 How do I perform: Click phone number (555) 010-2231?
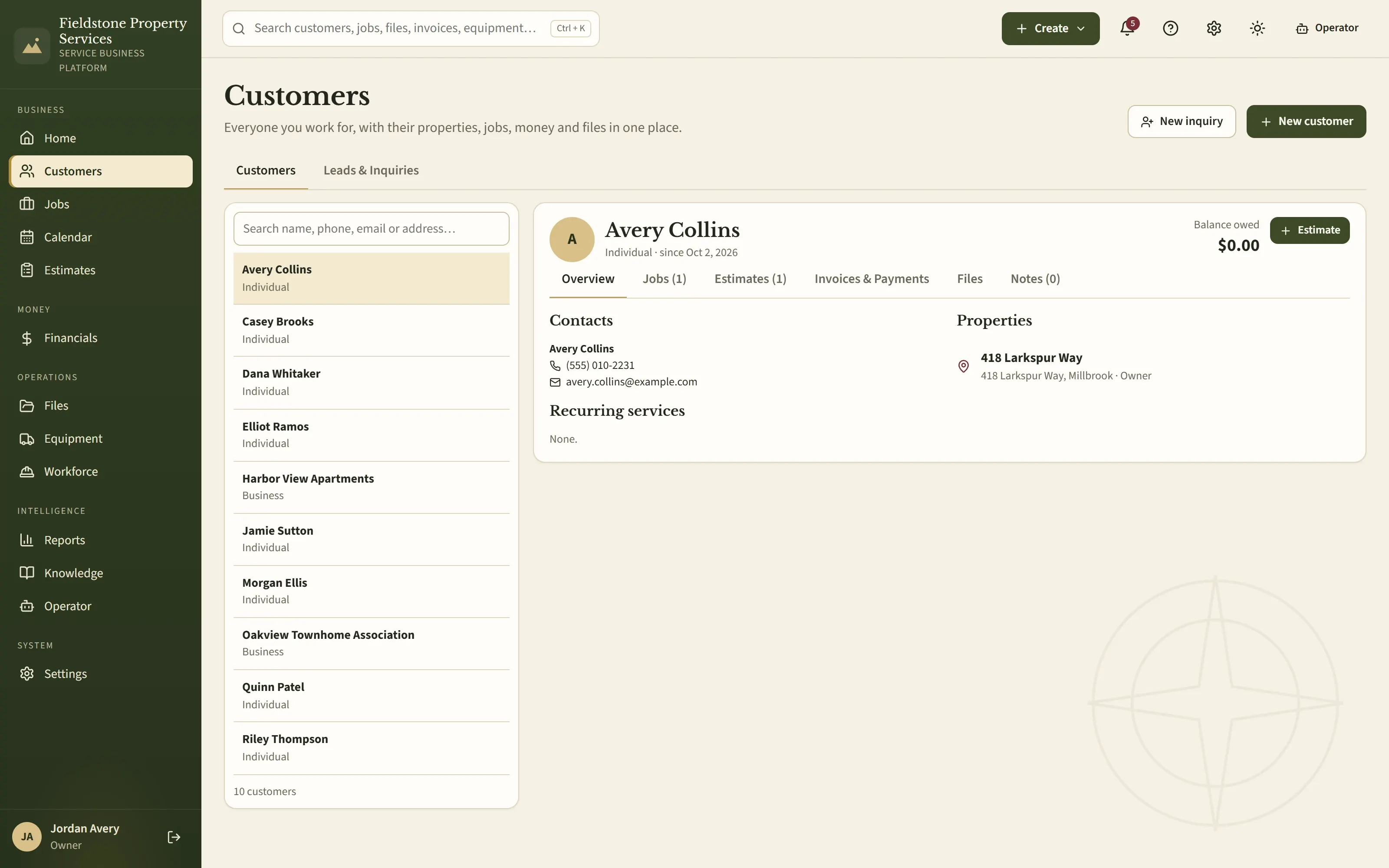coord(600,366)
